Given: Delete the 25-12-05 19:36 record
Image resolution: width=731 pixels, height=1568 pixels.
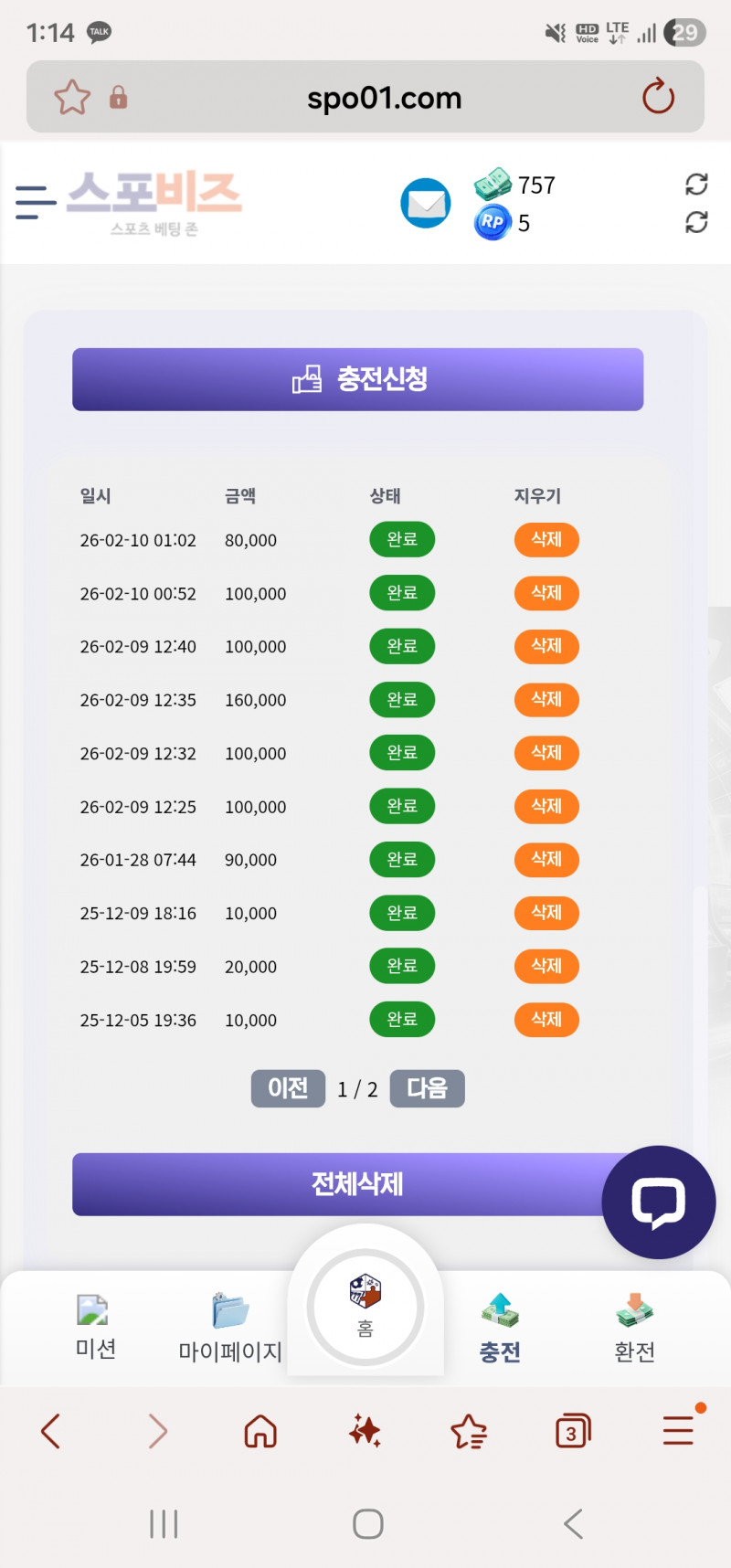Looking at the screenshot, I should pyautogui.click(x=546, y=1019).
